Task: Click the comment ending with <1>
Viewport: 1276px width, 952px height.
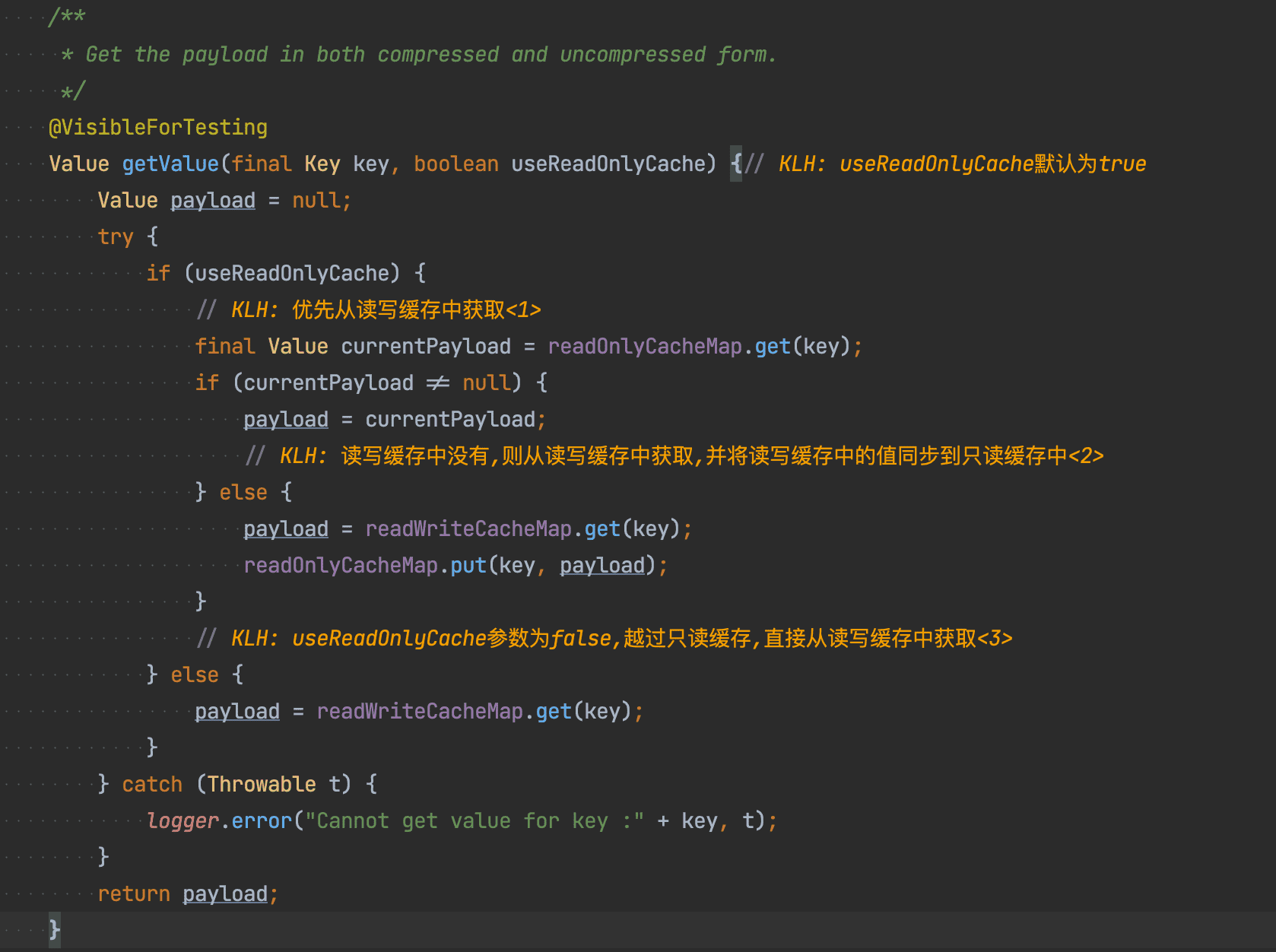Action: 369,310
